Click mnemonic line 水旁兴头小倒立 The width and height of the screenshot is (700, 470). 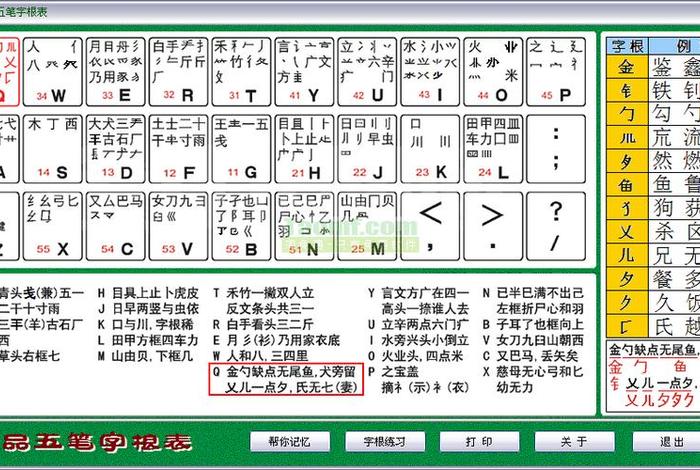click(x=425, y=341)
